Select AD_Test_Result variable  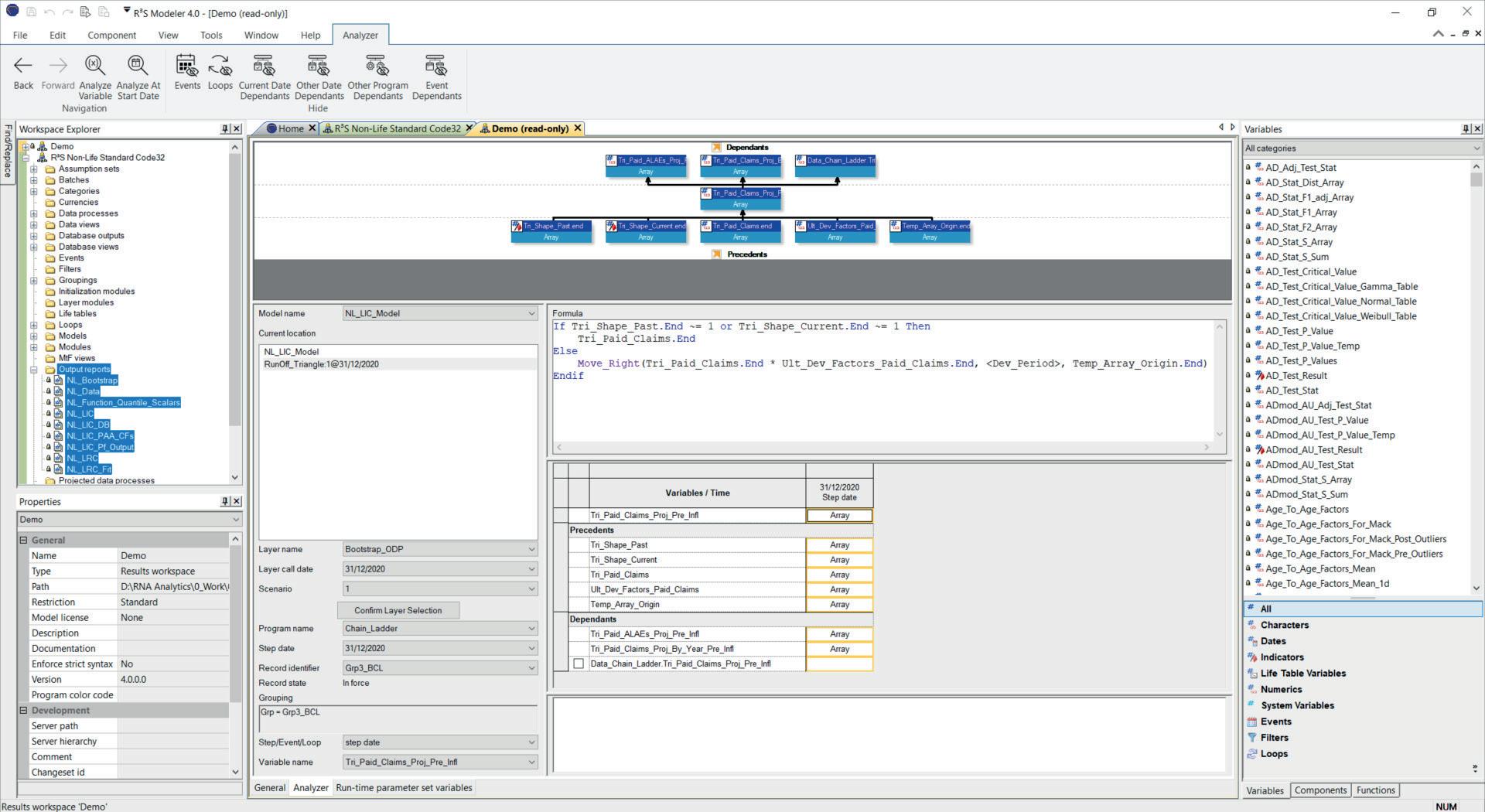pyautogui.click(x=1296, y=376)
